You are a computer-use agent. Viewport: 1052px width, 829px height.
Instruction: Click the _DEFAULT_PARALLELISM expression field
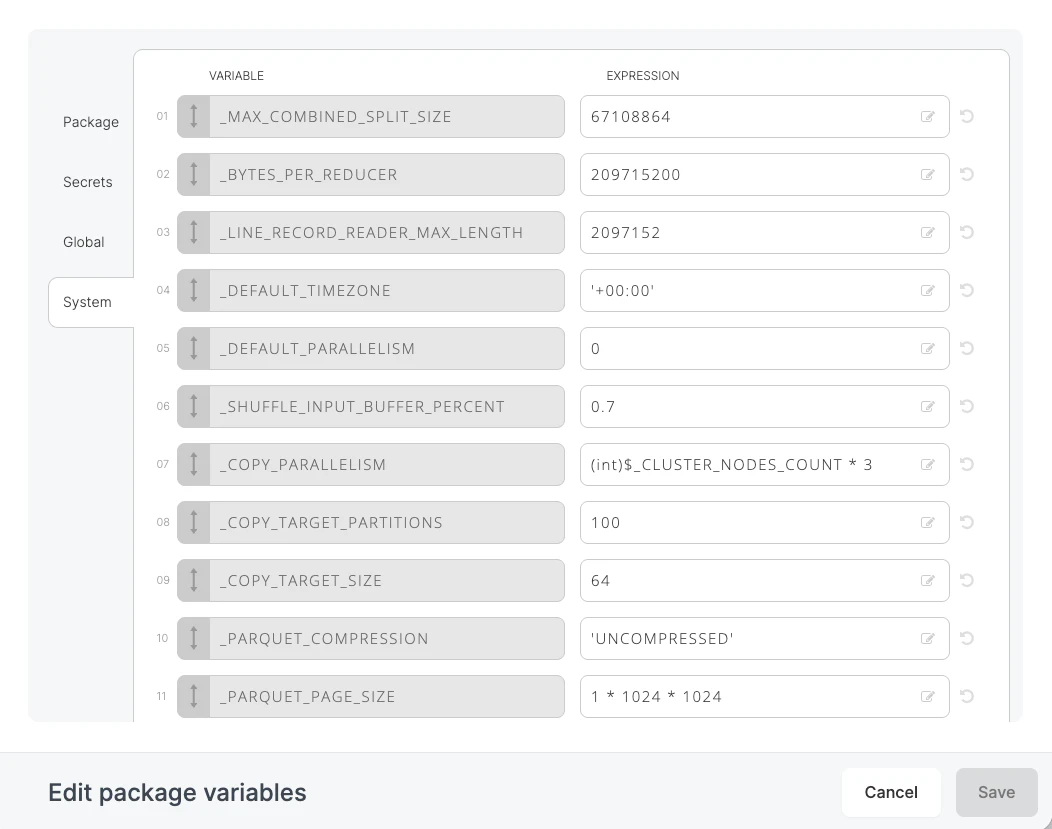click(x=764, y=349)
